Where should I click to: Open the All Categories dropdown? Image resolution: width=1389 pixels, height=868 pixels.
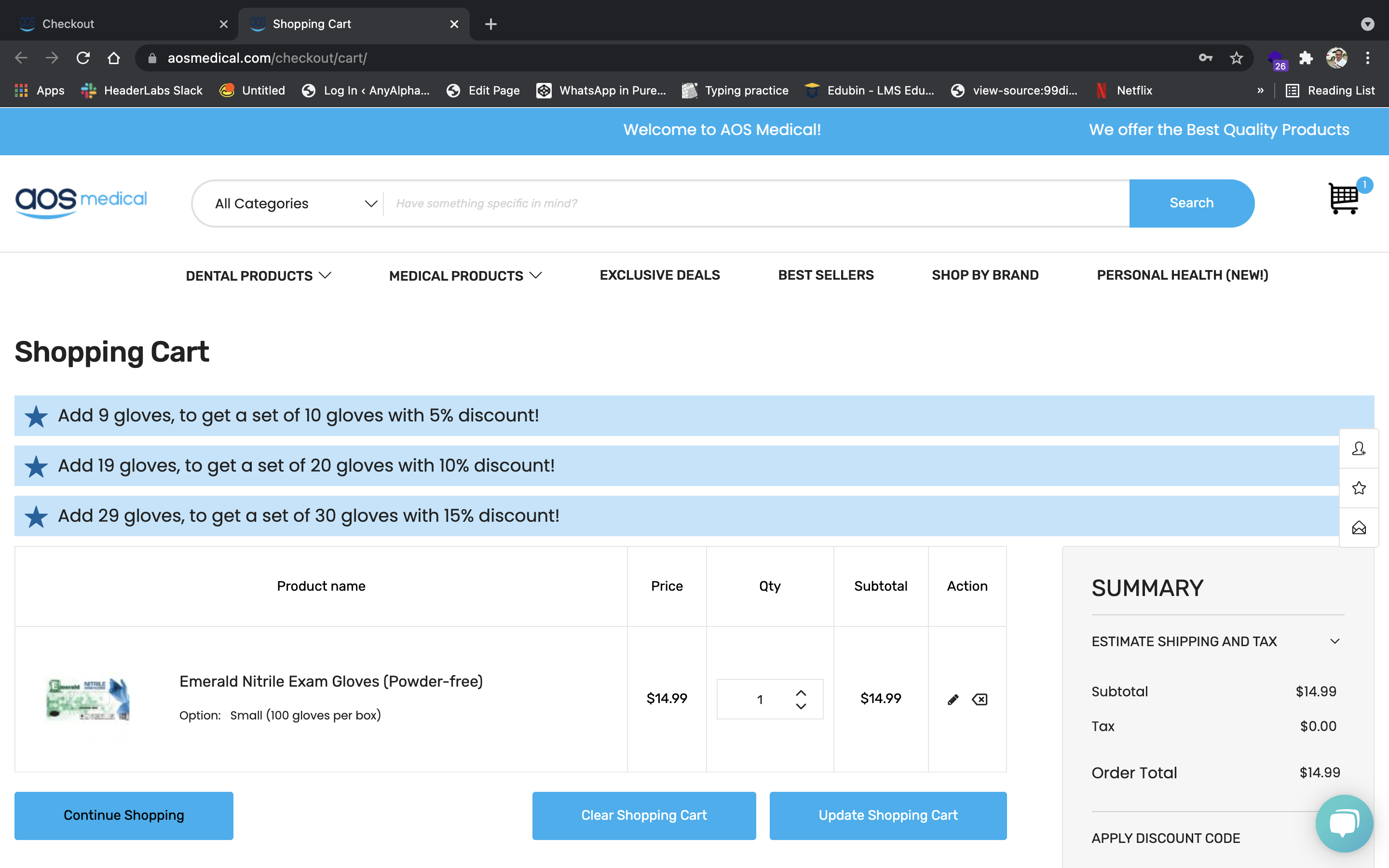pos(295,204)
